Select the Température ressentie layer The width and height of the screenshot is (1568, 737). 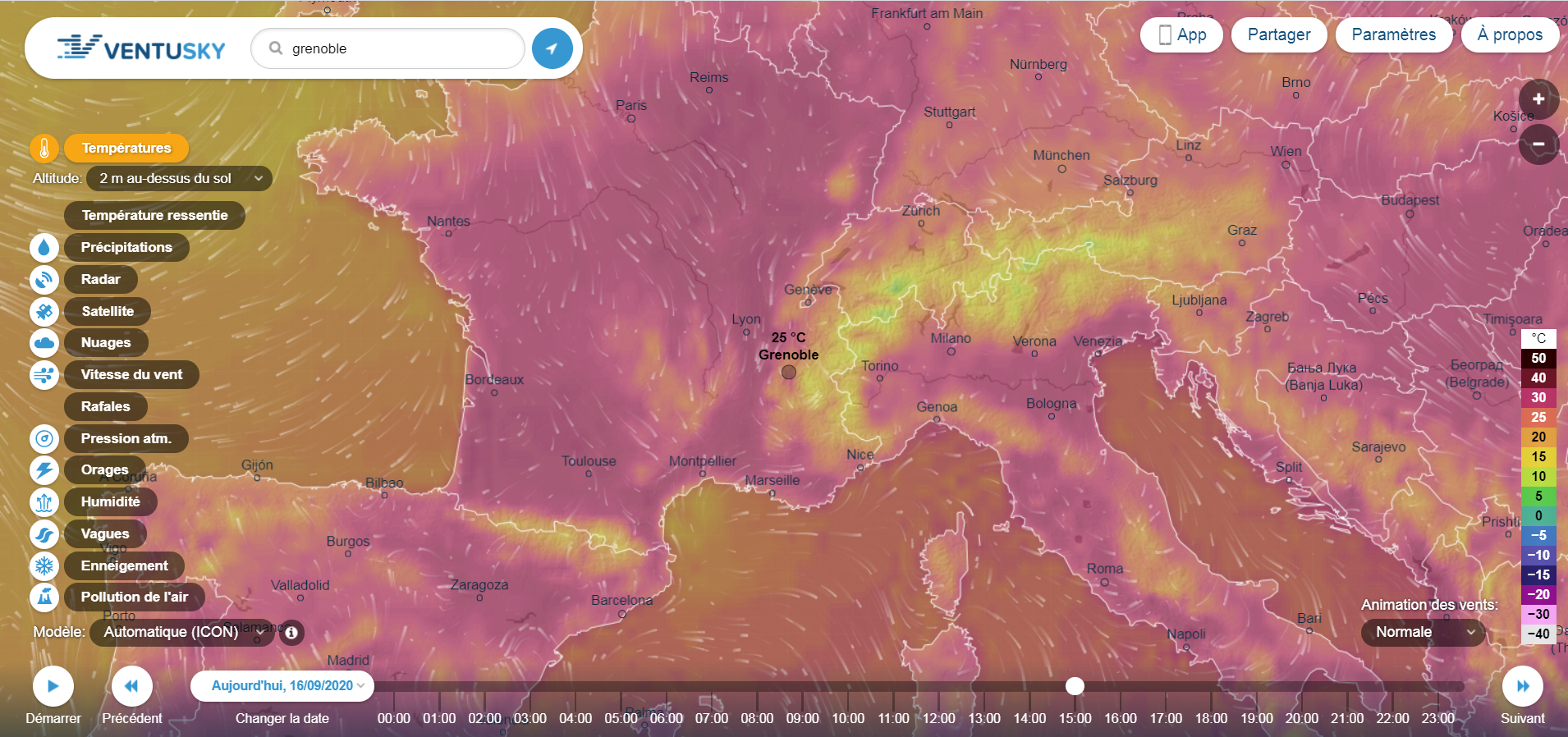coord(154,215)
